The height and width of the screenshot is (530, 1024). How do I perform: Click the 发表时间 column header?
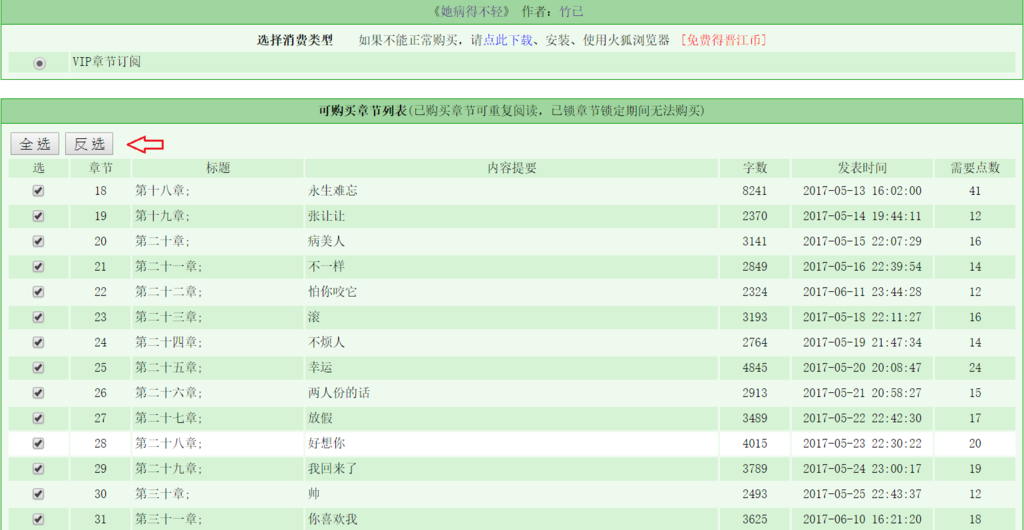[x=862, y=168]
